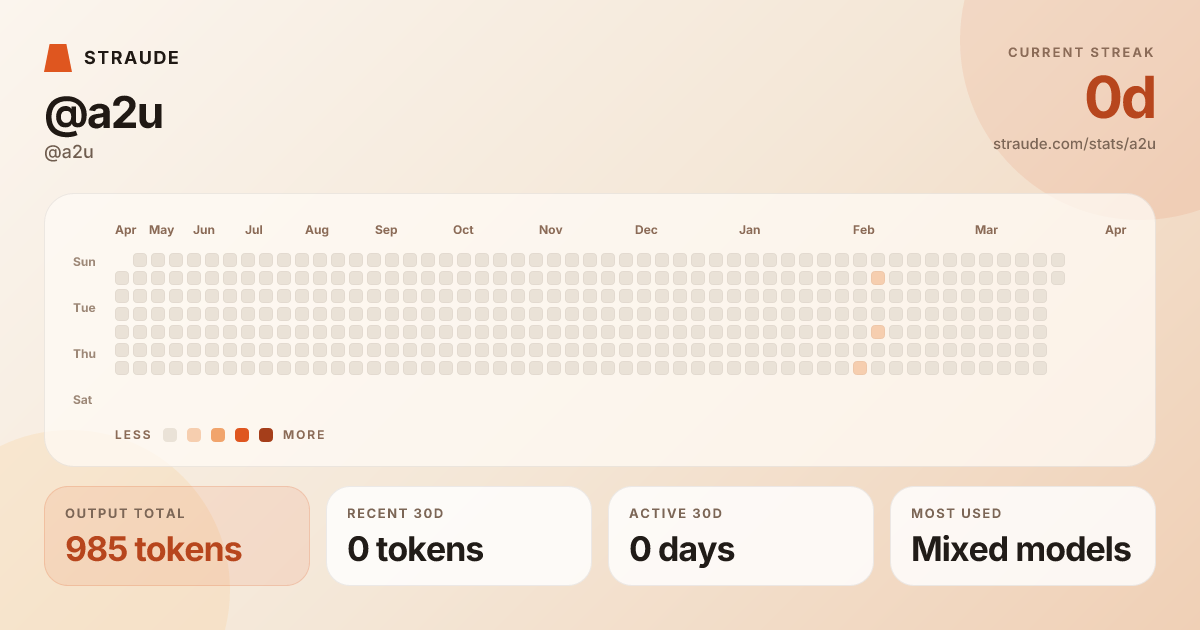This screenshot has width=1200, height=630.
Task: Click the STRAUDE brand name text
Action: pos(131,58)
